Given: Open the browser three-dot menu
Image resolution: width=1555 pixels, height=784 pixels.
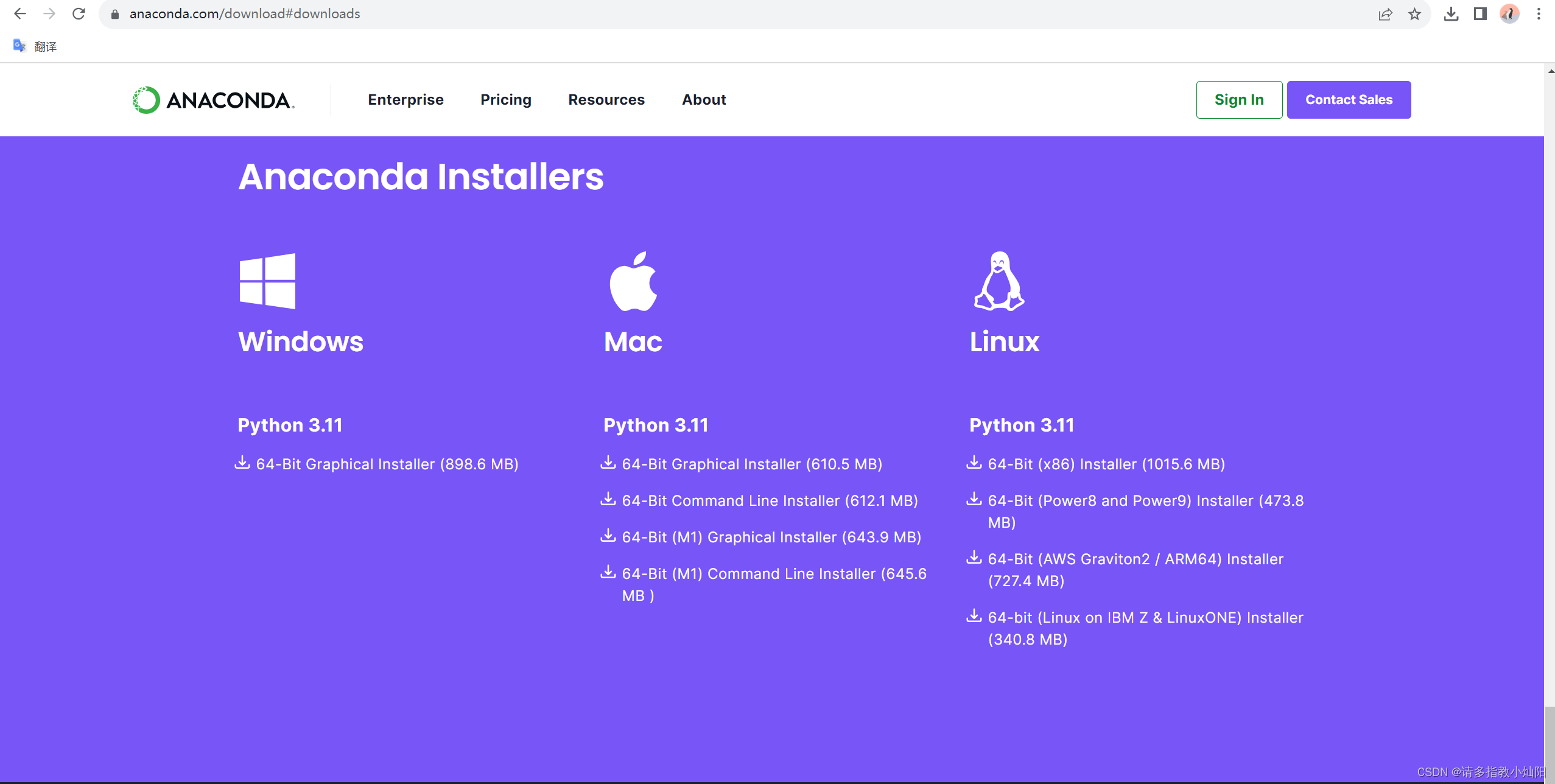Looking at the screenshot, I should 1539,14.
